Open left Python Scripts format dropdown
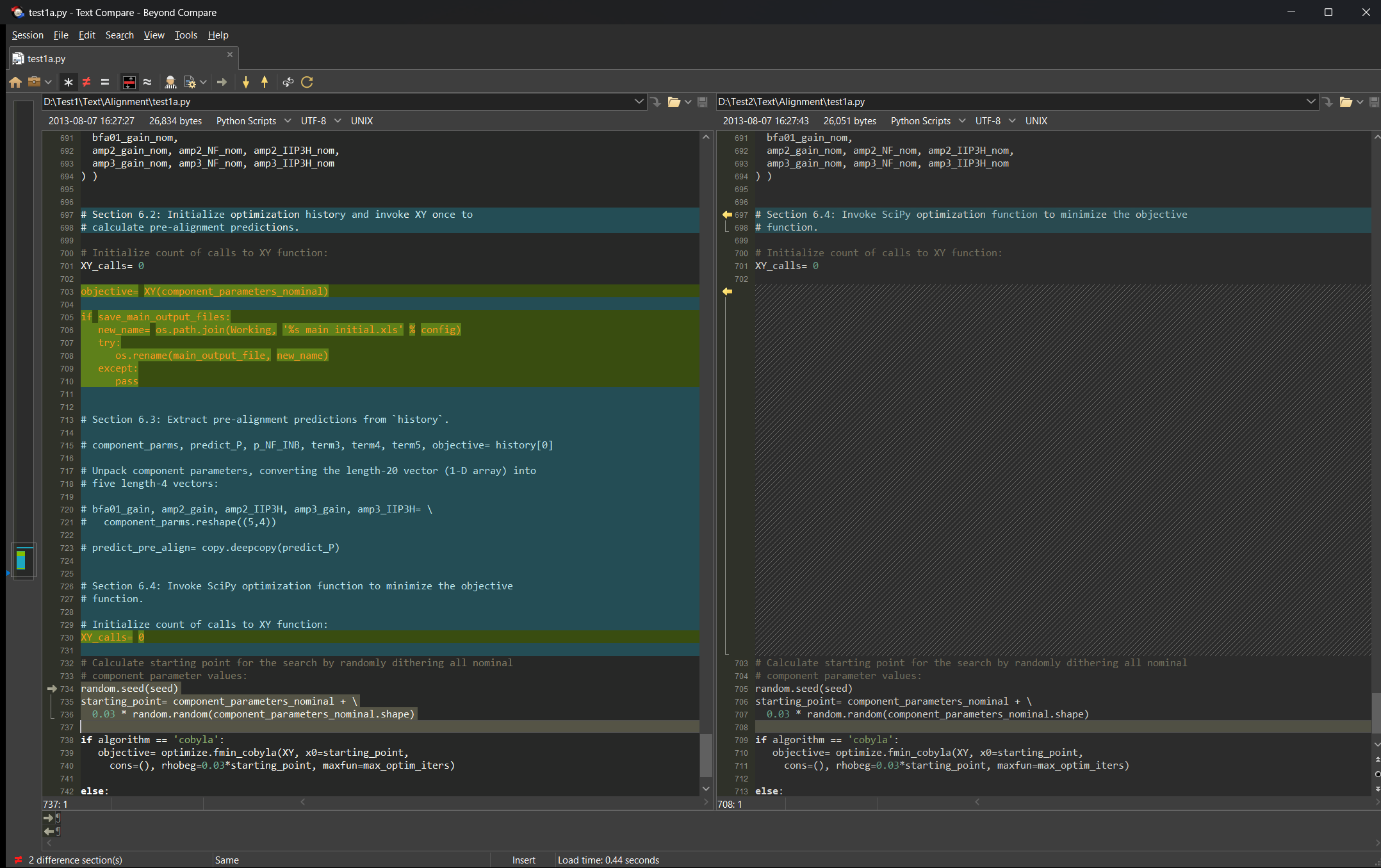1381x868 pixels. point(254,121)
